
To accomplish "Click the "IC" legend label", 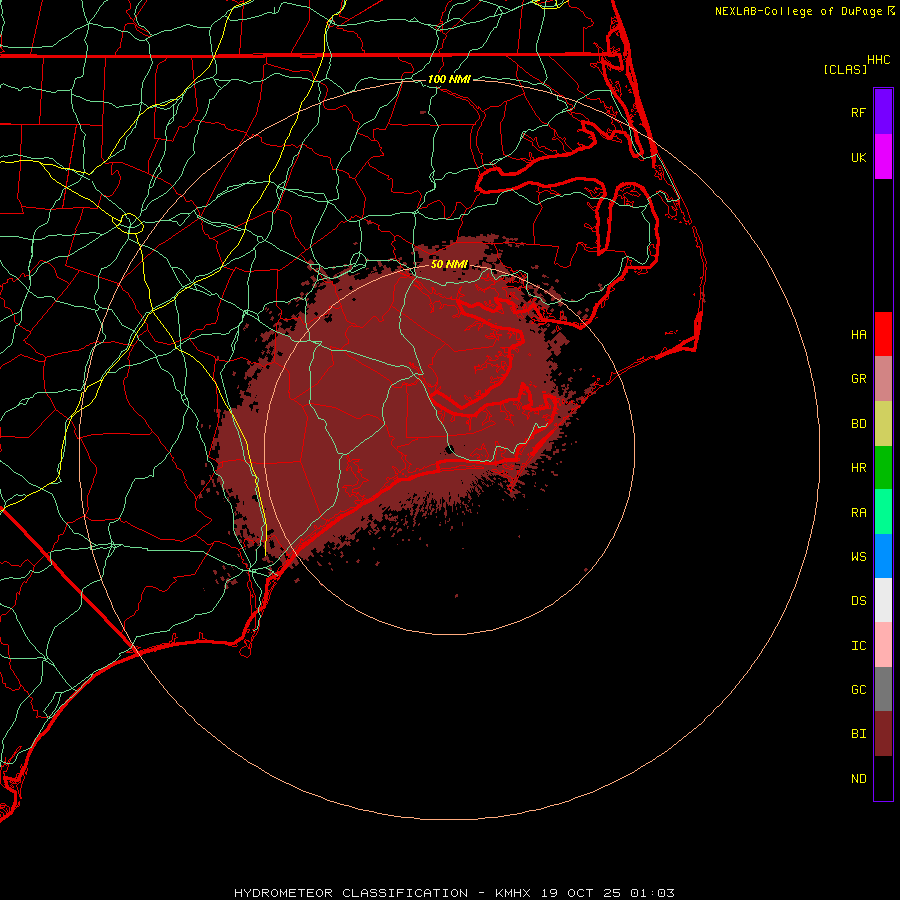I will tap(859, 646).
